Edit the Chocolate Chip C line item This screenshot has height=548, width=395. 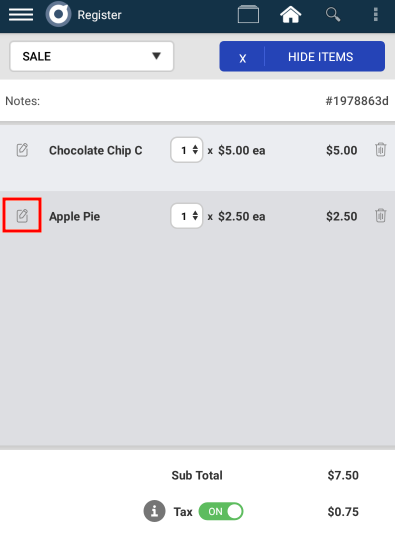22,150
